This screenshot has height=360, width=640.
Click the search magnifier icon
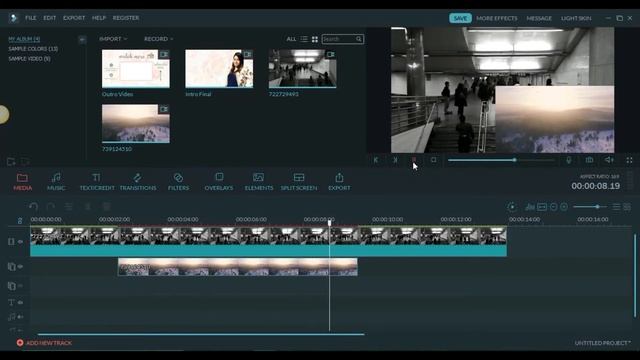(x=359, y=39)
